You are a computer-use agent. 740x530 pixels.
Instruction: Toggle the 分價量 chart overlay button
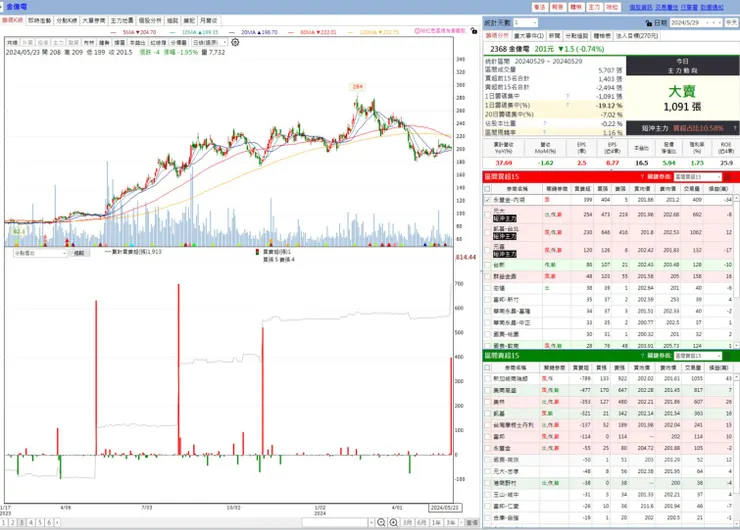click(x=178, y=42)
